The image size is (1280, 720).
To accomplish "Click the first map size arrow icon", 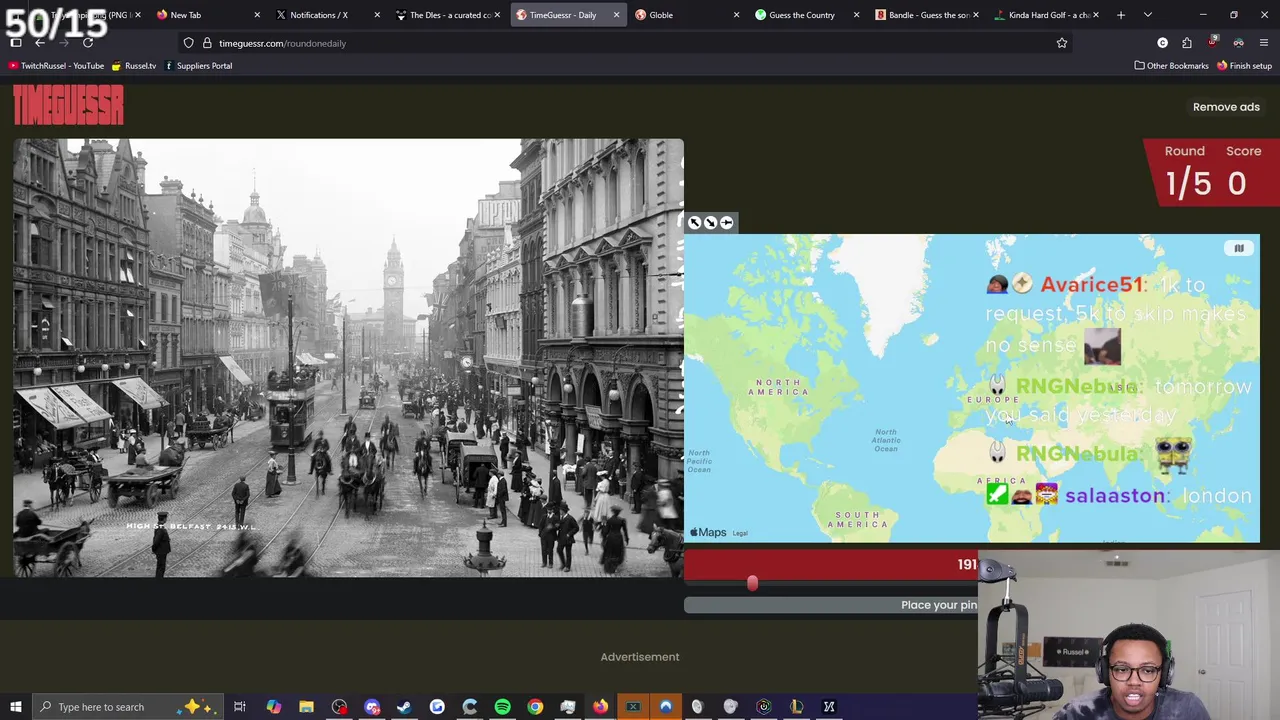I will pos(695,223).
